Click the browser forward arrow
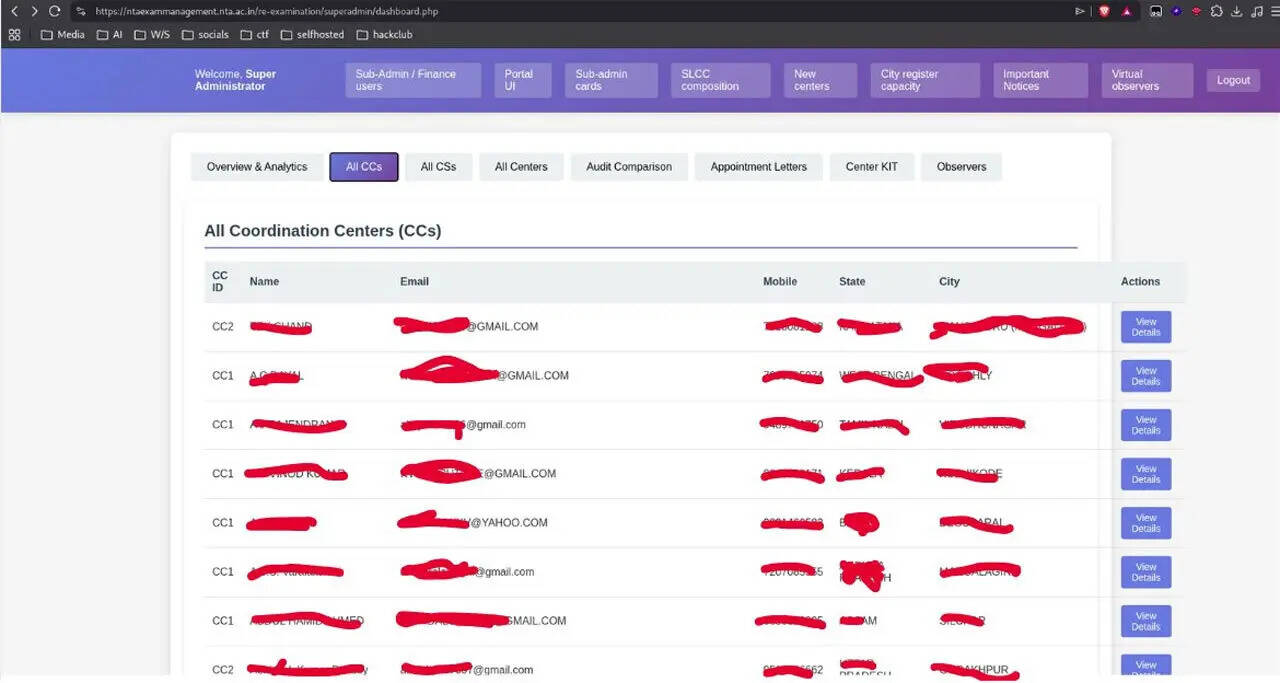 34,11
